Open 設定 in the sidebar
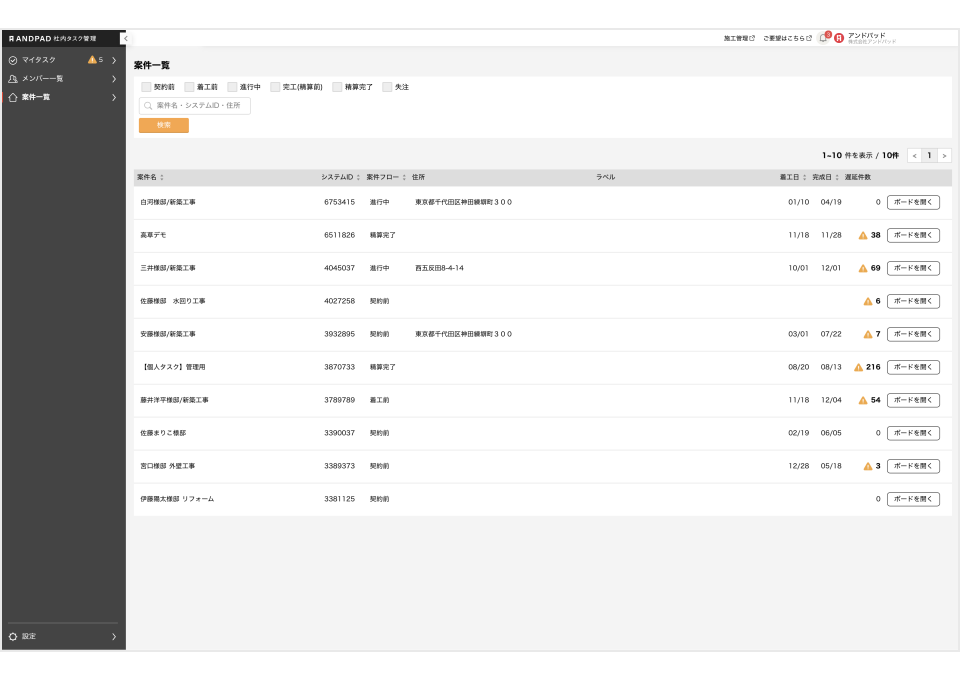 [64, 637]
